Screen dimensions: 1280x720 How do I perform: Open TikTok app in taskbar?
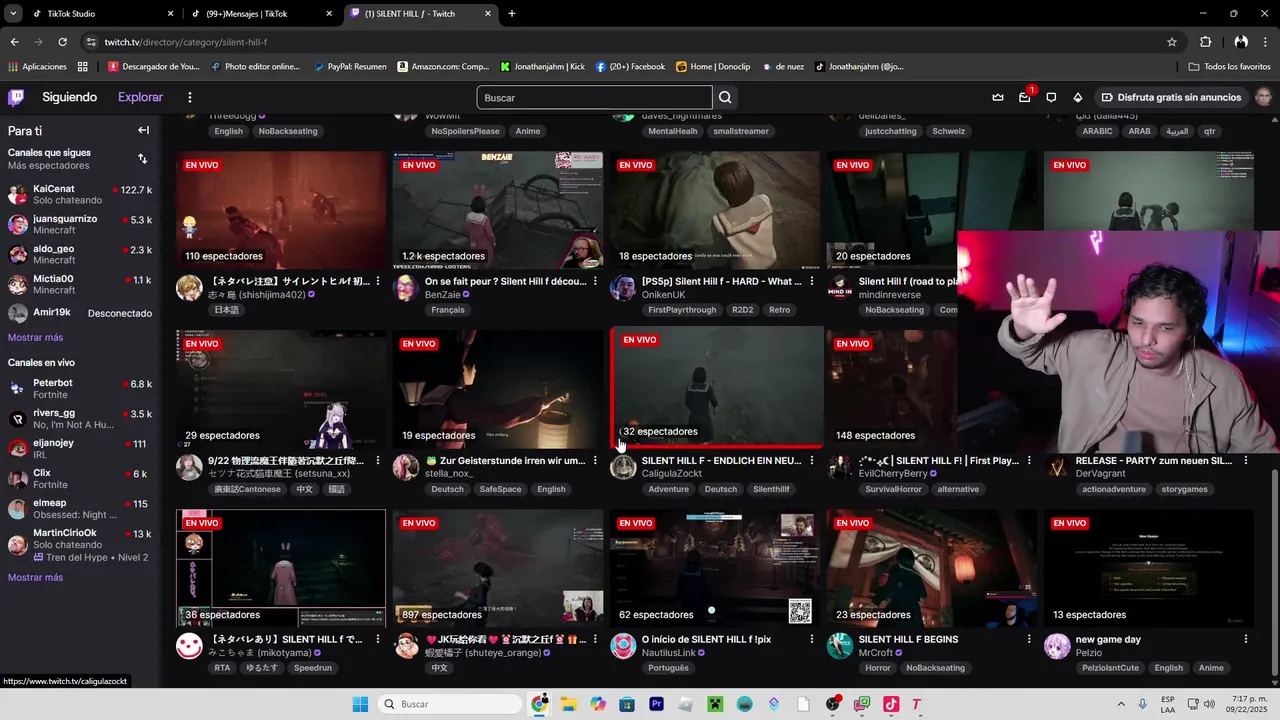coord(891,704)
